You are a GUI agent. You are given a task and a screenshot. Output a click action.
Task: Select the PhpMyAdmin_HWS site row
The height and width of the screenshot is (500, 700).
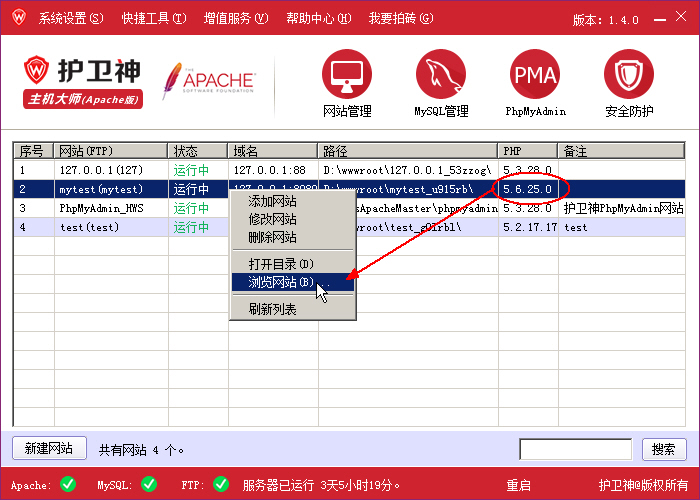349,208
